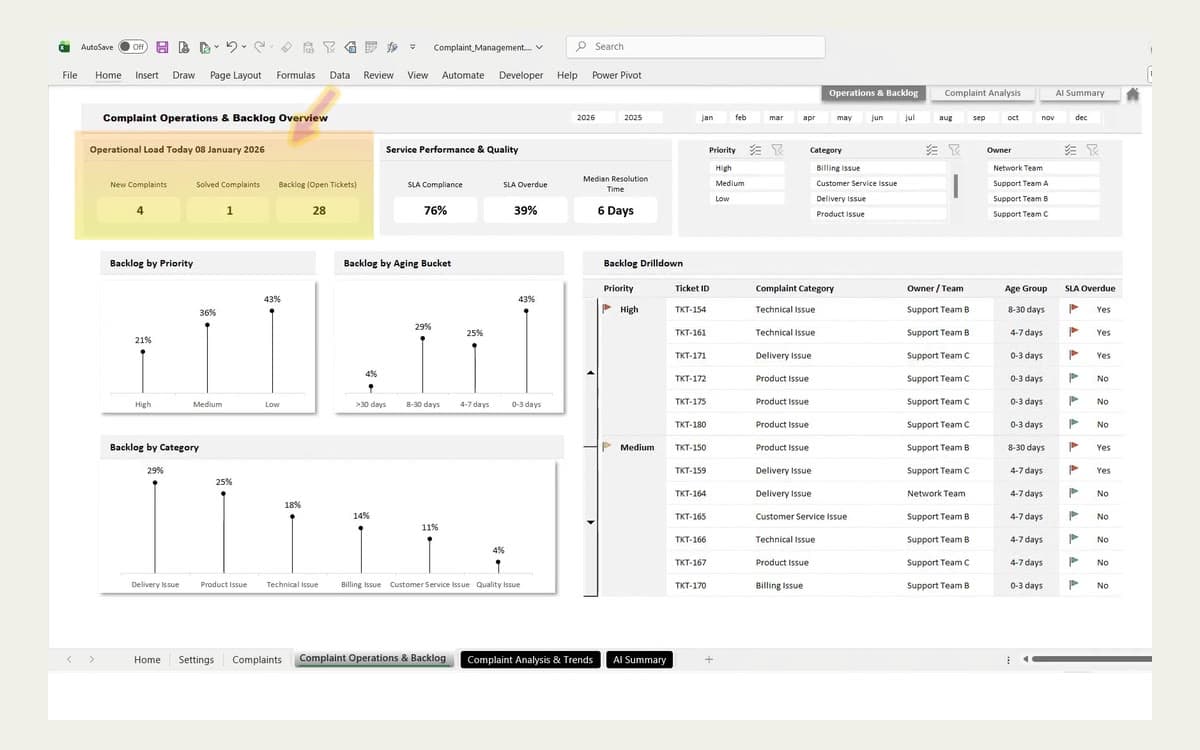Open the Undo history dropdown arrow
The width and height of the screenshot is (1200, 750).
(x=244, y=47)
